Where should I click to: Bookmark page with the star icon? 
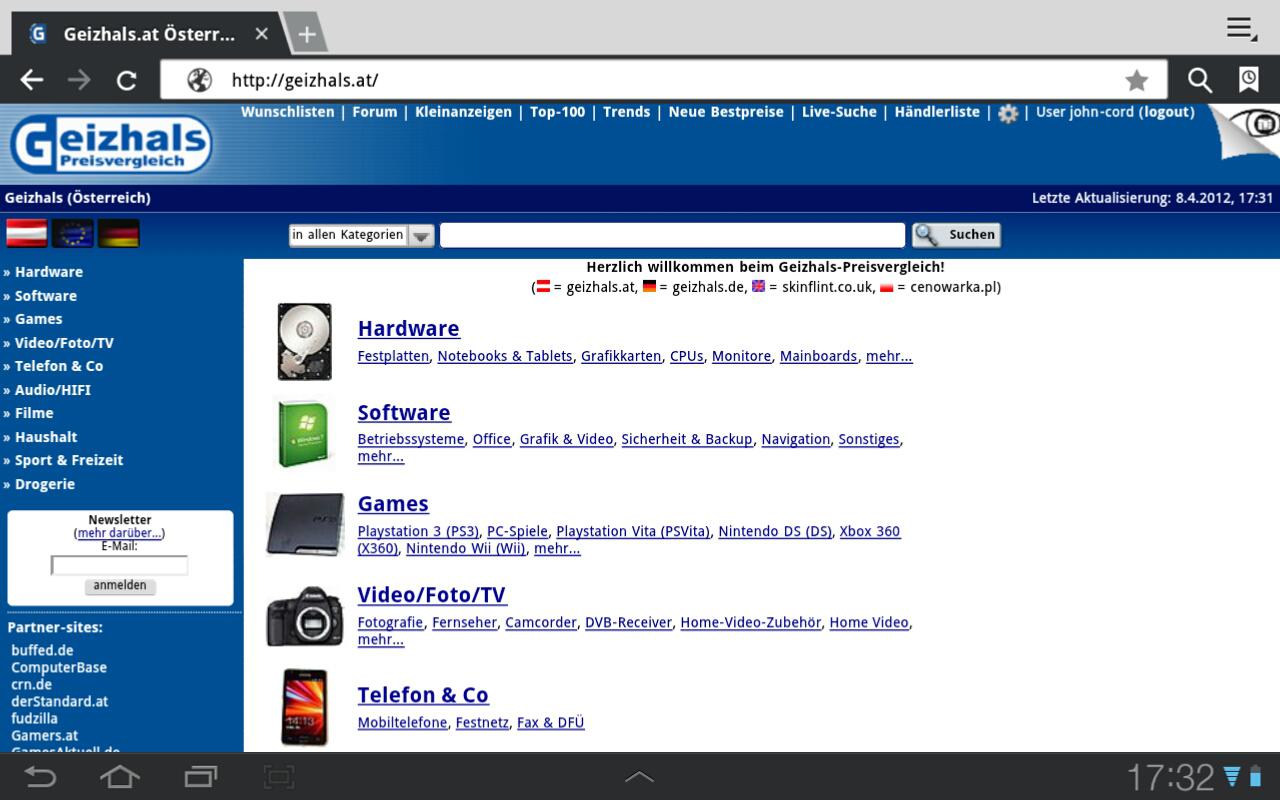tap(1136, 80)
